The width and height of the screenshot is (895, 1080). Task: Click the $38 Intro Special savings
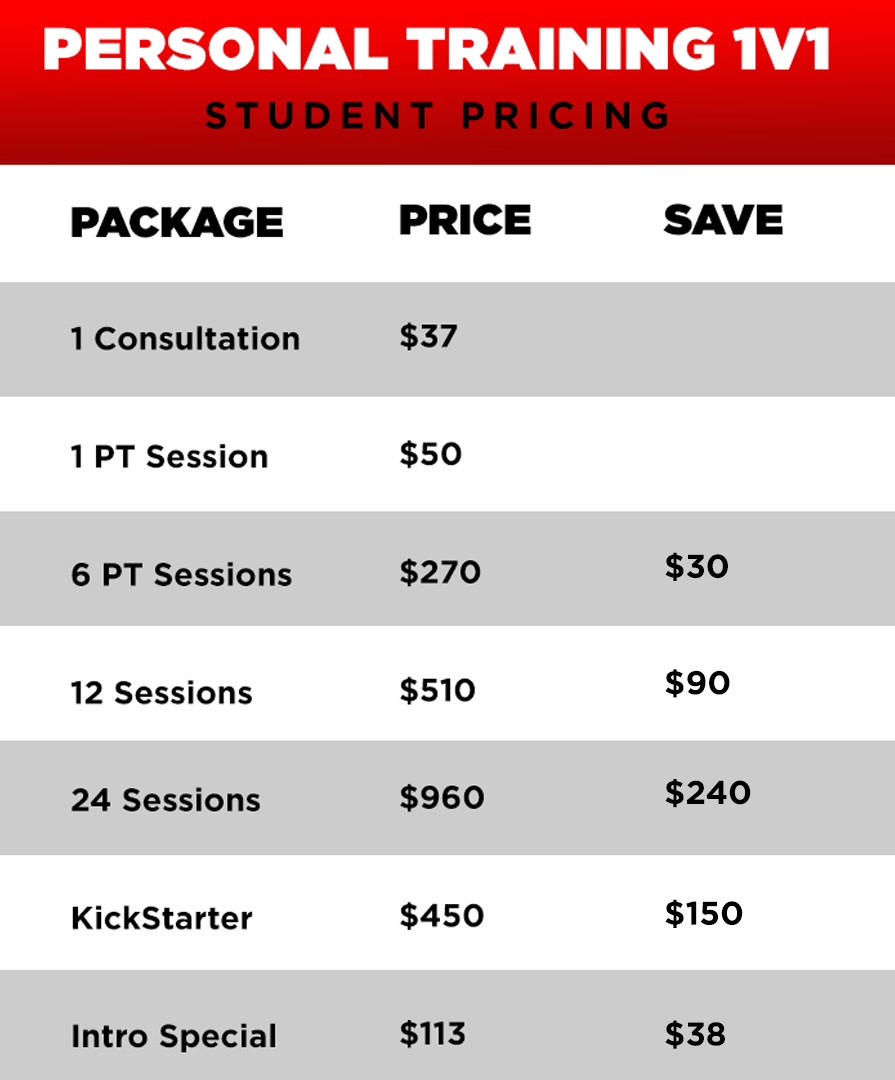click(695, 1035)
